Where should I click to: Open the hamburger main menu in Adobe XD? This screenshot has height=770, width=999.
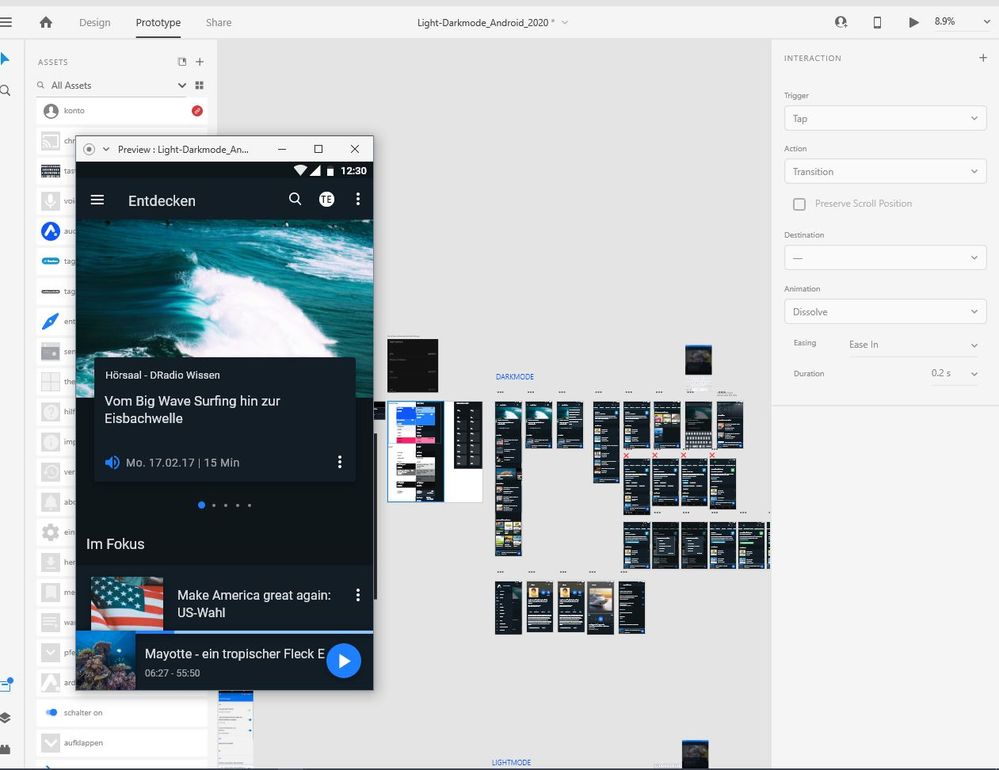point(6,22)
